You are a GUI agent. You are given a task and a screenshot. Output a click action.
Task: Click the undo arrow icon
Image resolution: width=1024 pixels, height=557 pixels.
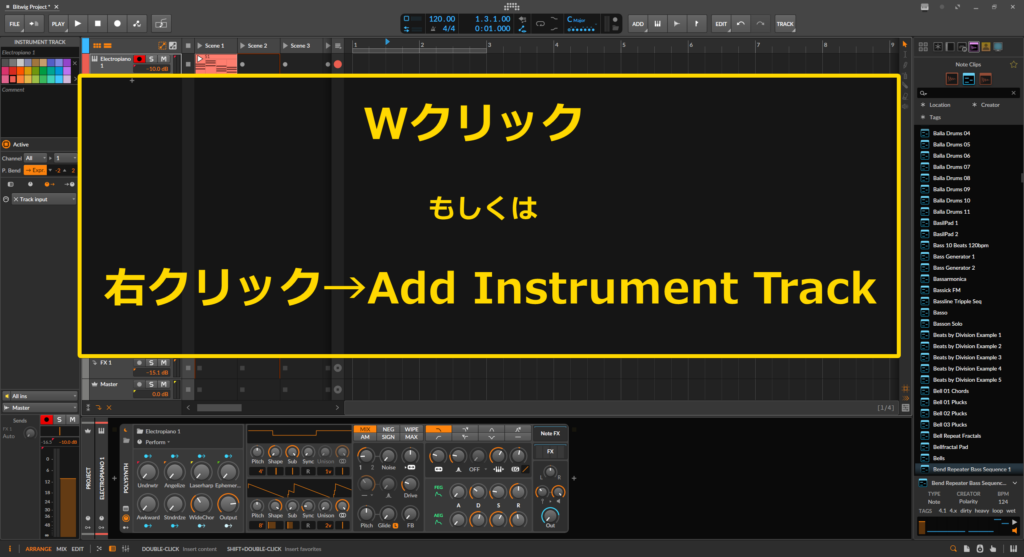(x=741, y=24)
